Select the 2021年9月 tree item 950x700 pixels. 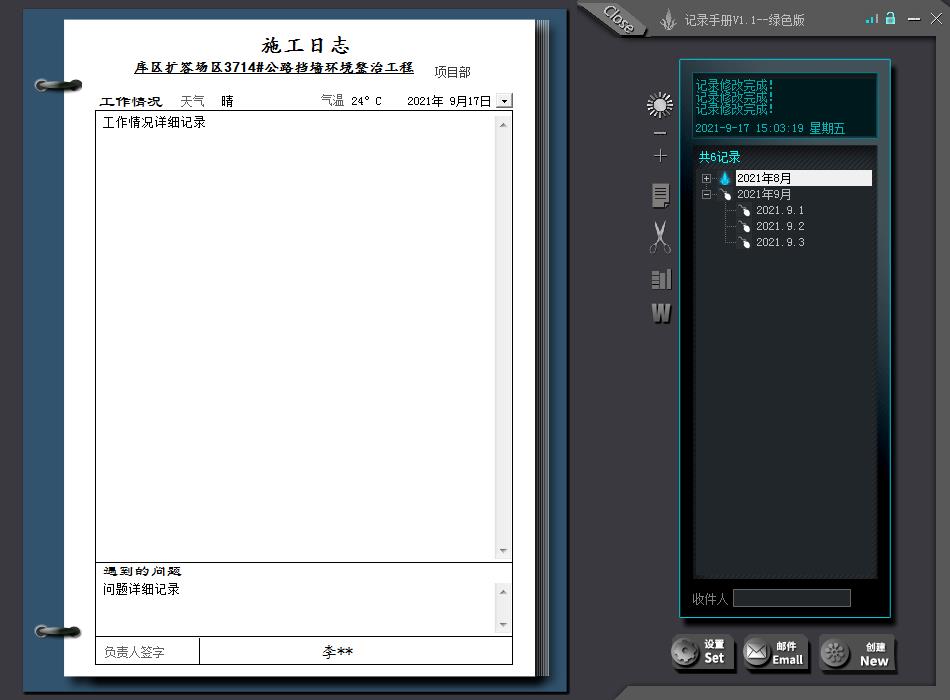click(x=763, y=194)
